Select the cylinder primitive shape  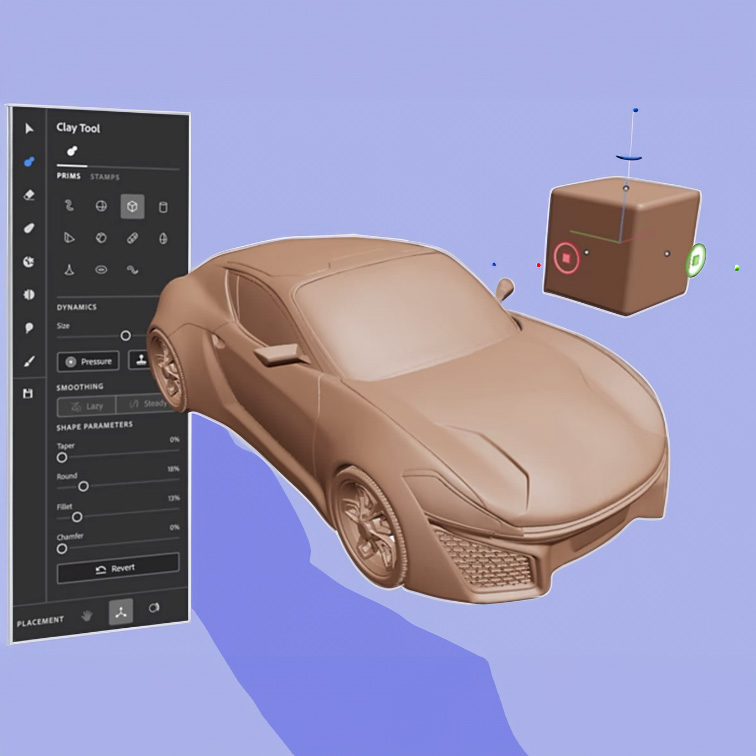pyautogui.click(x=164, y=207)
